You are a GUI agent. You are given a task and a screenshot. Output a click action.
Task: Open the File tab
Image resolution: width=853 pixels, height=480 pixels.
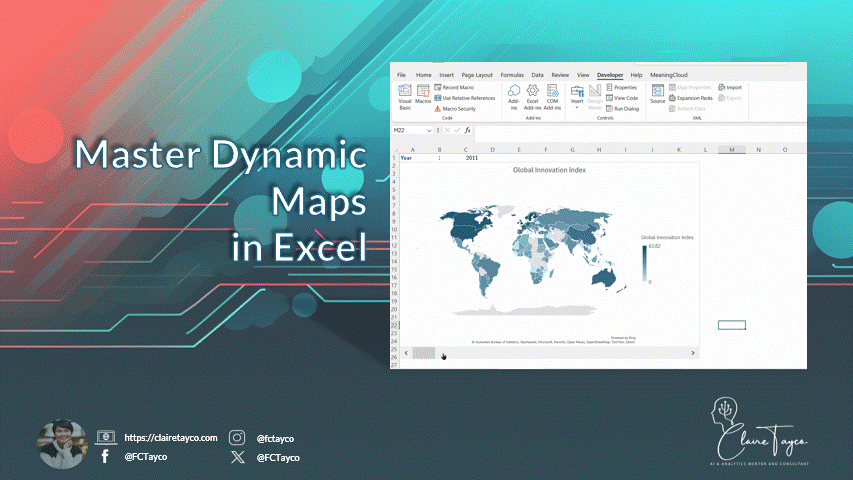401,75
